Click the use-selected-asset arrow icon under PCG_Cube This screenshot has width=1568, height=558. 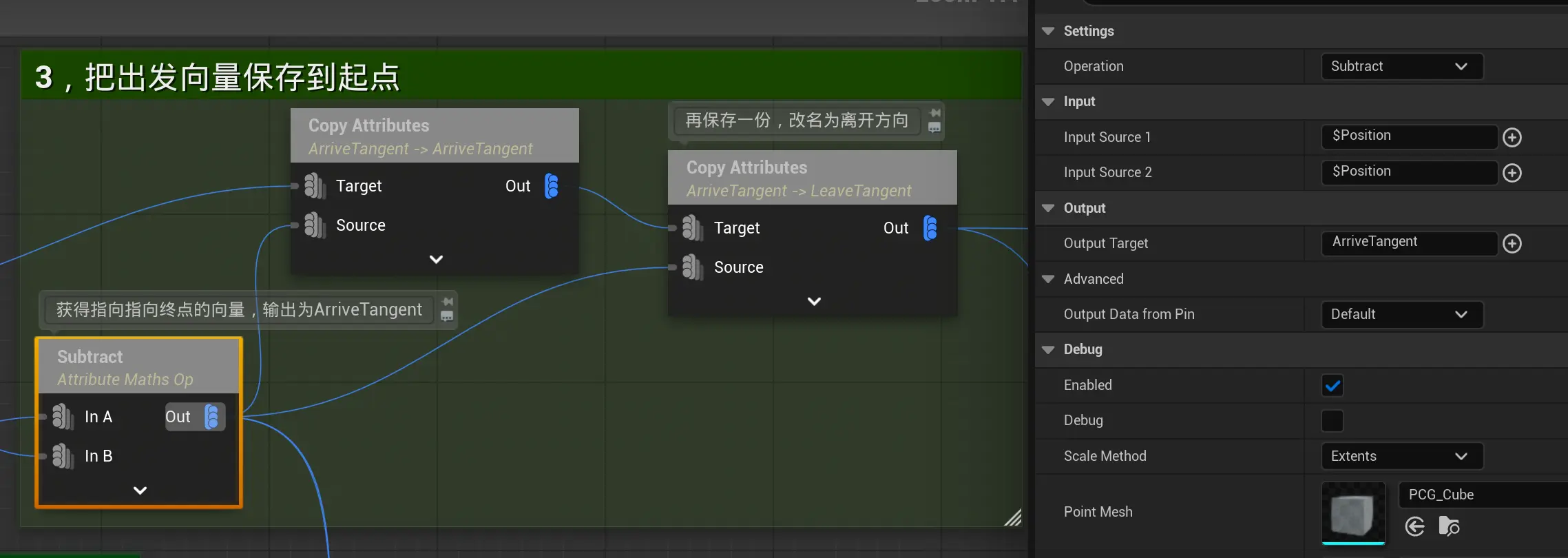click(x=1414, y=527)
